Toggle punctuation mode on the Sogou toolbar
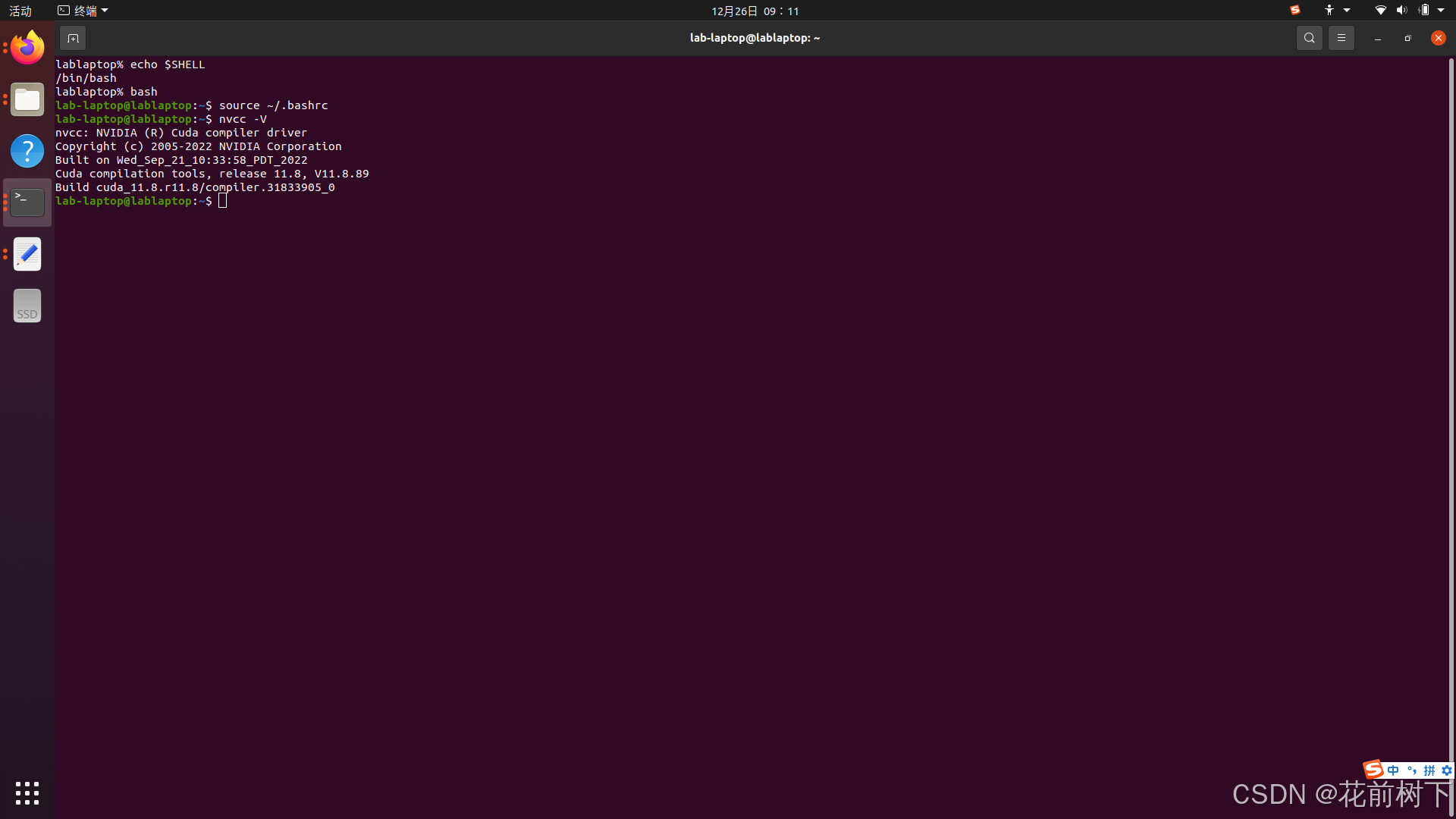The height and width of the screenshot is (819, 1456). (x=1411, y=770)
